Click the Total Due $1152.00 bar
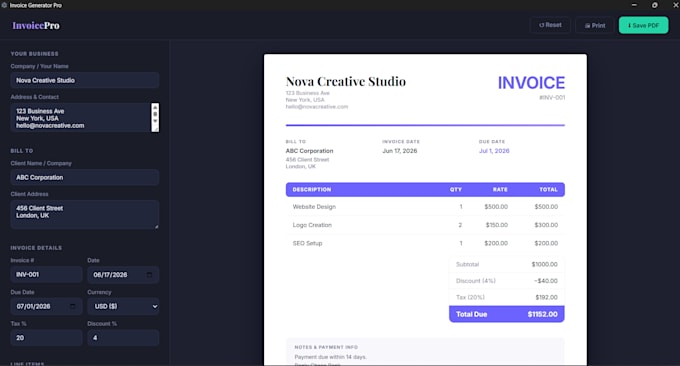Image resolution: width=680 pixels, height=366 pixels. pyautogui.click(x=507, y=314)
